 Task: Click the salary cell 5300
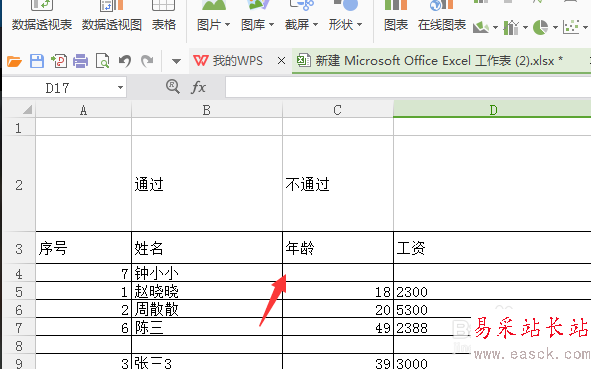pos(492,309)
